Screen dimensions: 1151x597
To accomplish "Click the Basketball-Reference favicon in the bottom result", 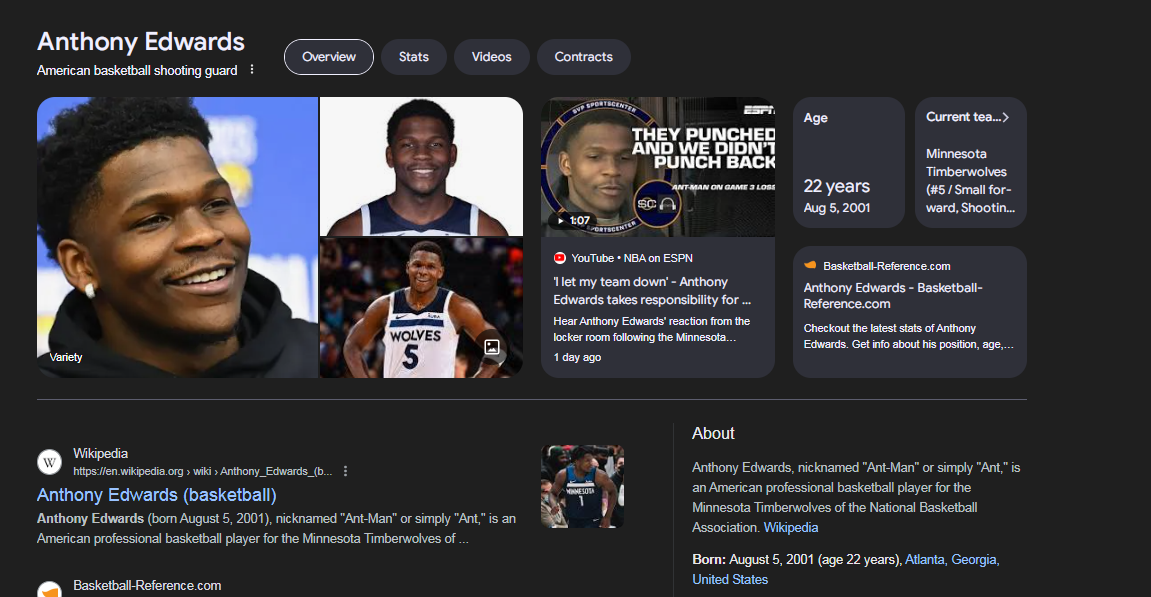I will click(x=49, y=590).
